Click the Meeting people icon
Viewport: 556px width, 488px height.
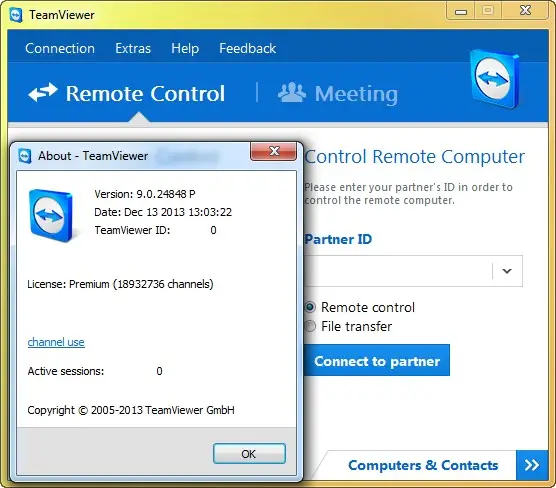click(x=292, y=93)
